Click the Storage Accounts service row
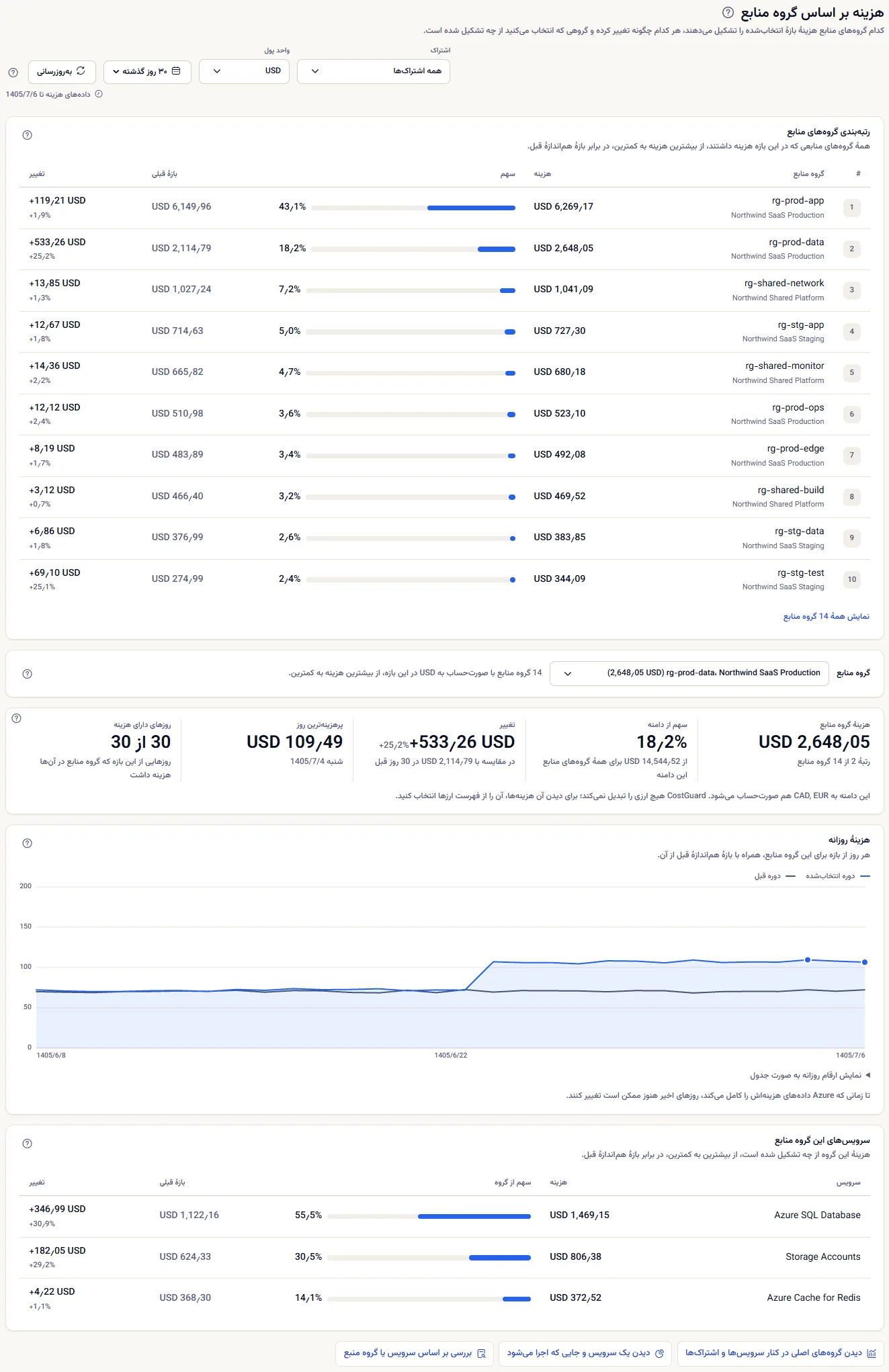Screen dimensions: 889x1372 [x=445, y=1257]
